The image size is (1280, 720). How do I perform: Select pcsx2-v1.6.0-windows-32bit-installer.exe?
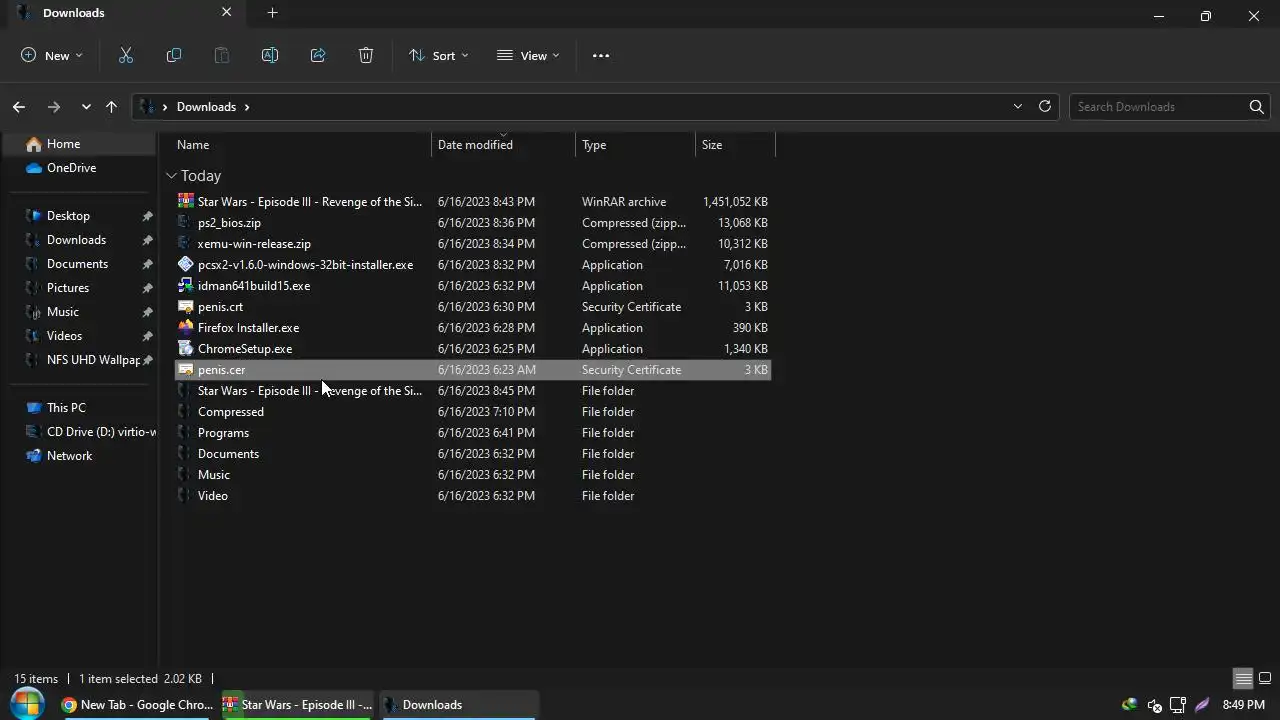pyautogui.click(x=472, y=265)
